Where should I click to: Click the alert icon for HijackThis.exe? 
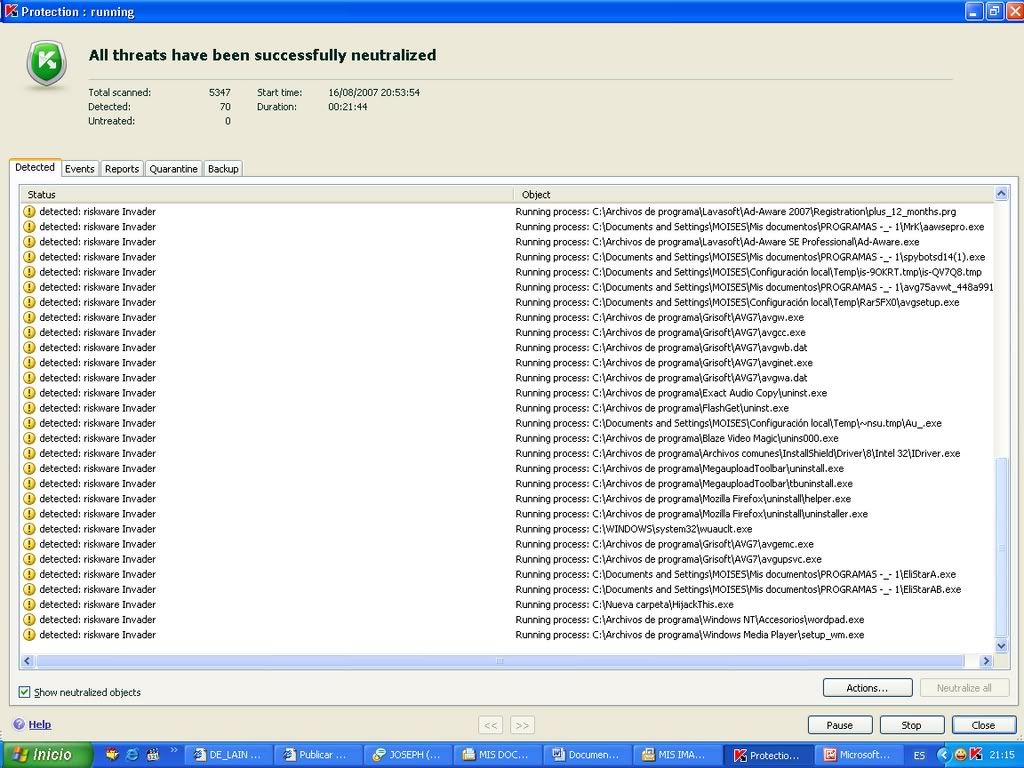pos(29,605)
